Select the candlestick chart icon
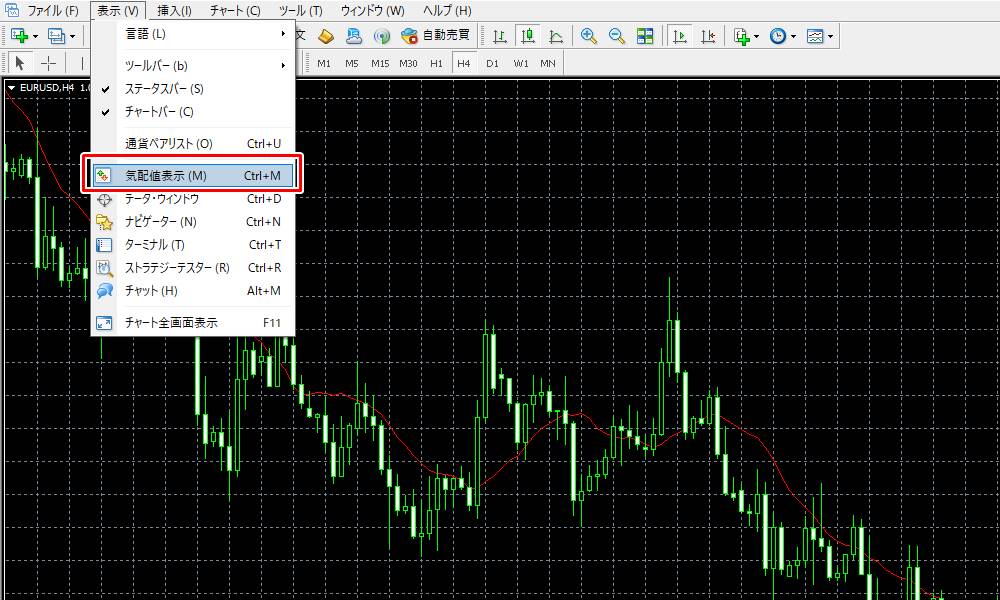This screenshot has width=1000, height=600. (x=528, y=36)
